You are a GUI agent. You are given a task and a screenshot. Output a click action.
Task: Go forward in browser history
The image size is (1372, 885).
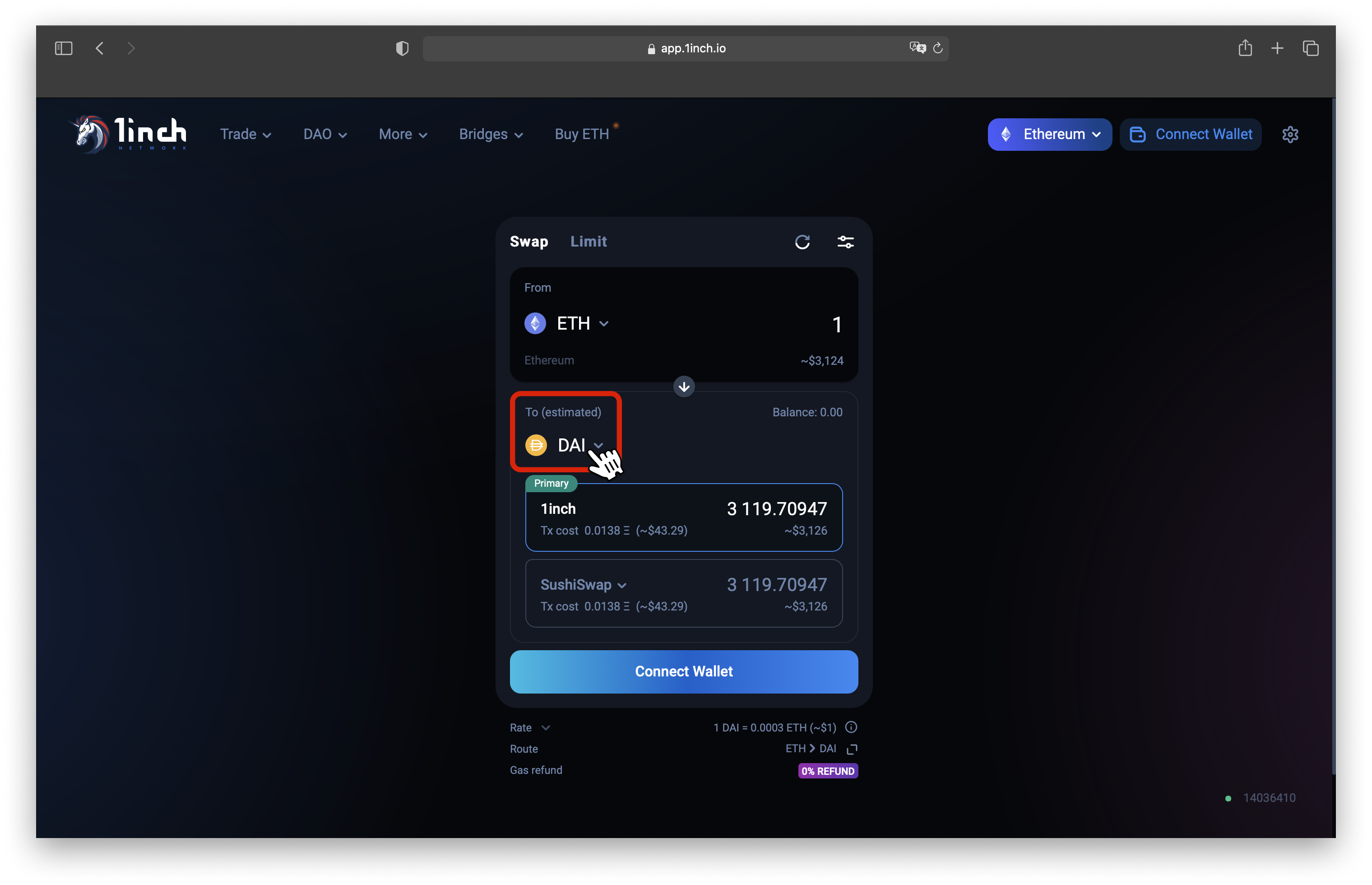131,48
